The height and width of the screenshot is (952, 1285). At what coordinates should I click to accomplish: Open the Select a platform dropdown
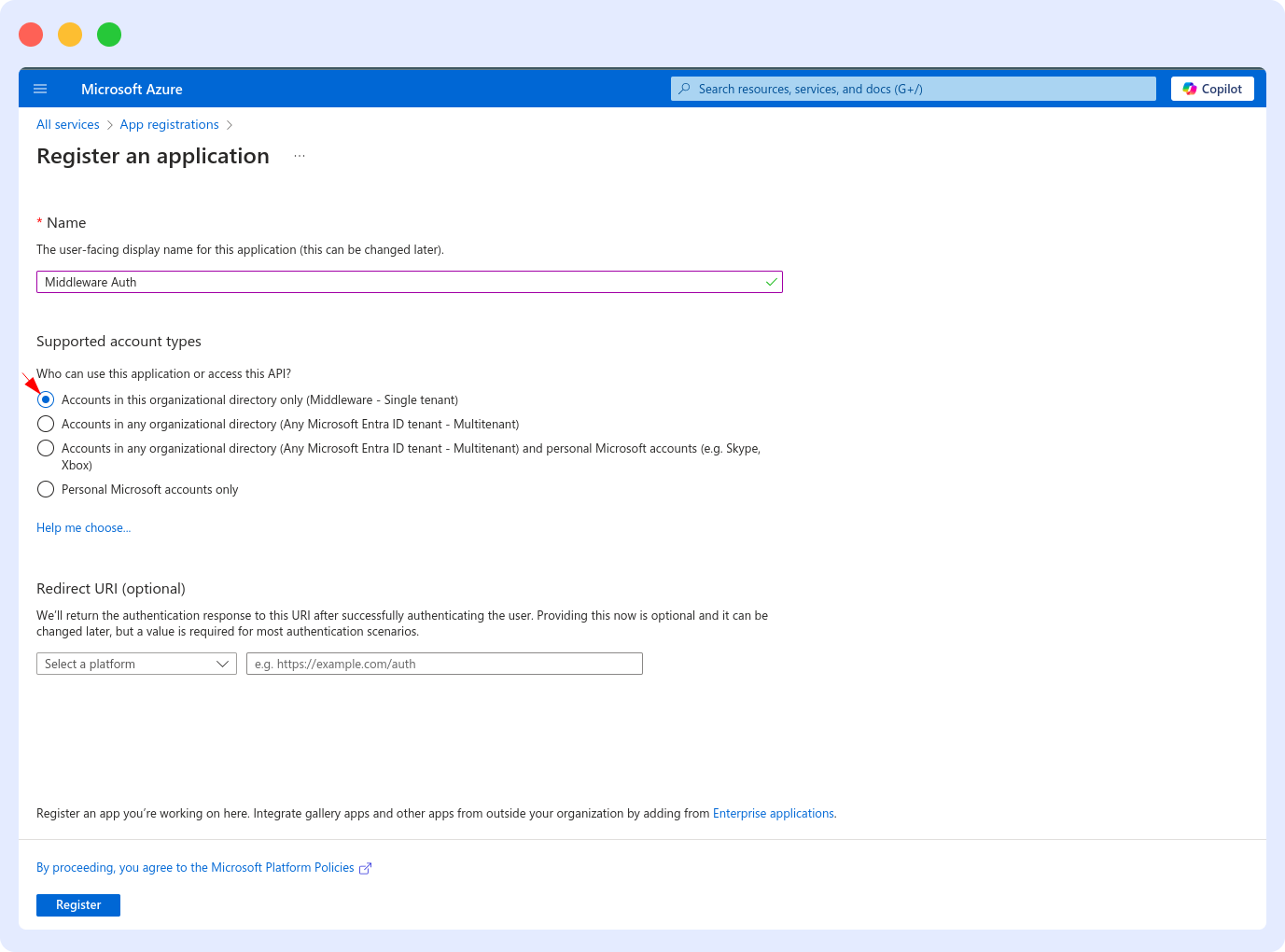click(x=136, y=664)
